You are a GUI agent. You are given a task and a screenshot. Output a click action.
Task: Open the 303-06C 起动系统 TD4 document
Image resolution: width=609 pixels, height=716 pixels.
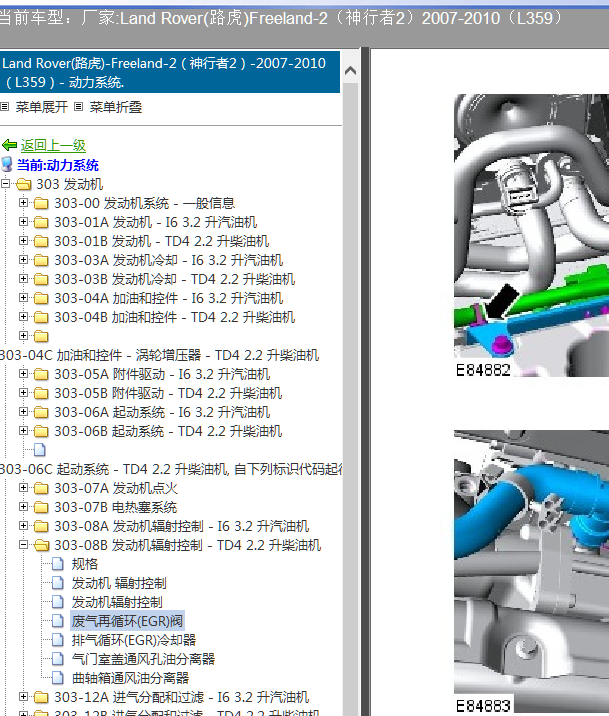(x=171, y=469)
